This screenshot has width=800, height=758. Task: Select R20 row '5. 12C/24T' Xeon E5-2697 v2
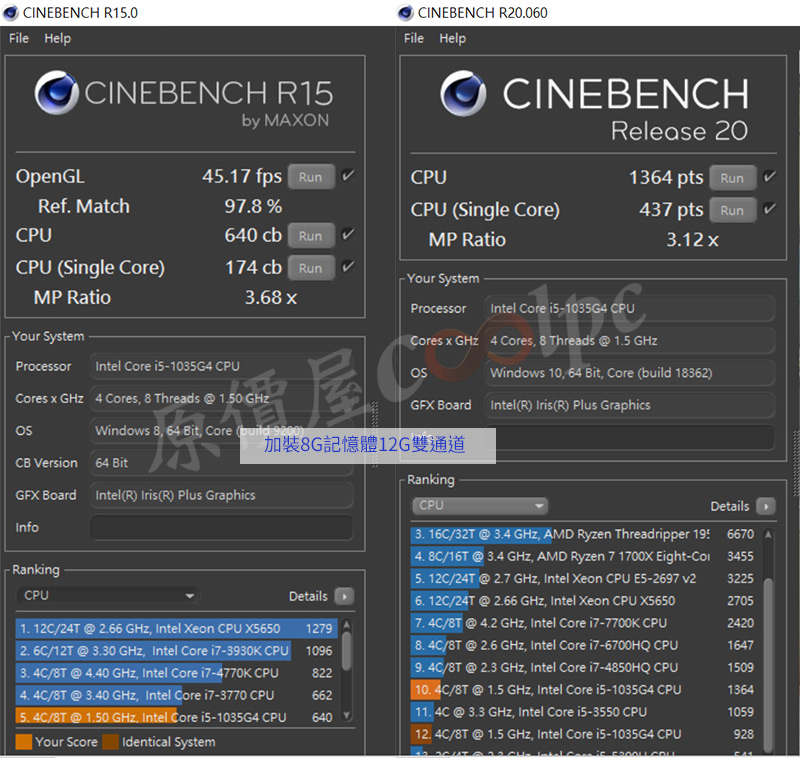point(585,578)
